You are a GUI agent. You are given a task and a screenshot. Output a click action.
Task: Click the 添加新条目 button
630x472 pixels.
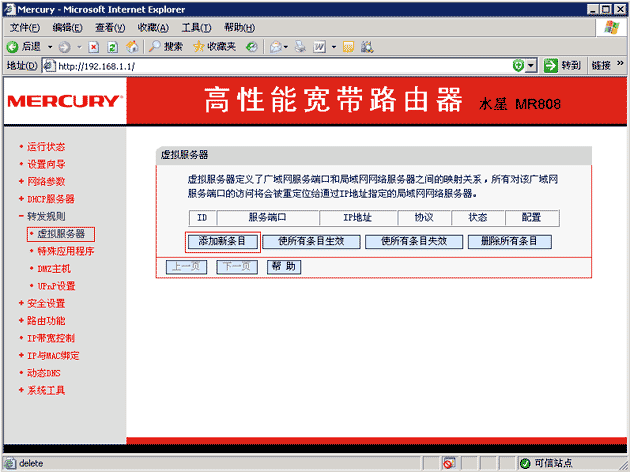pos(223,241)
